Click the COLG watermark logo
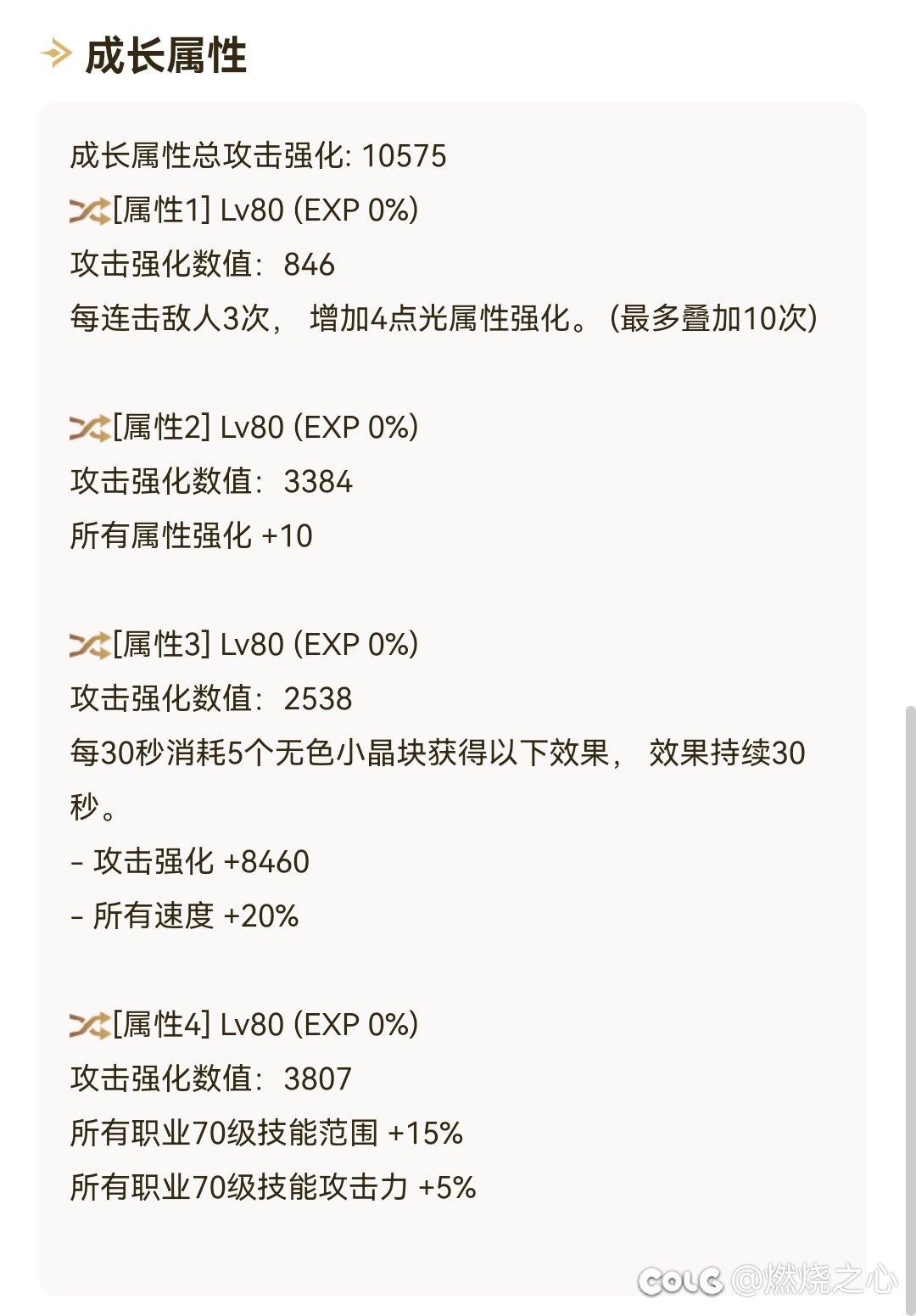The height and width of the screenshot is (1316, 916). [681, 1280]
